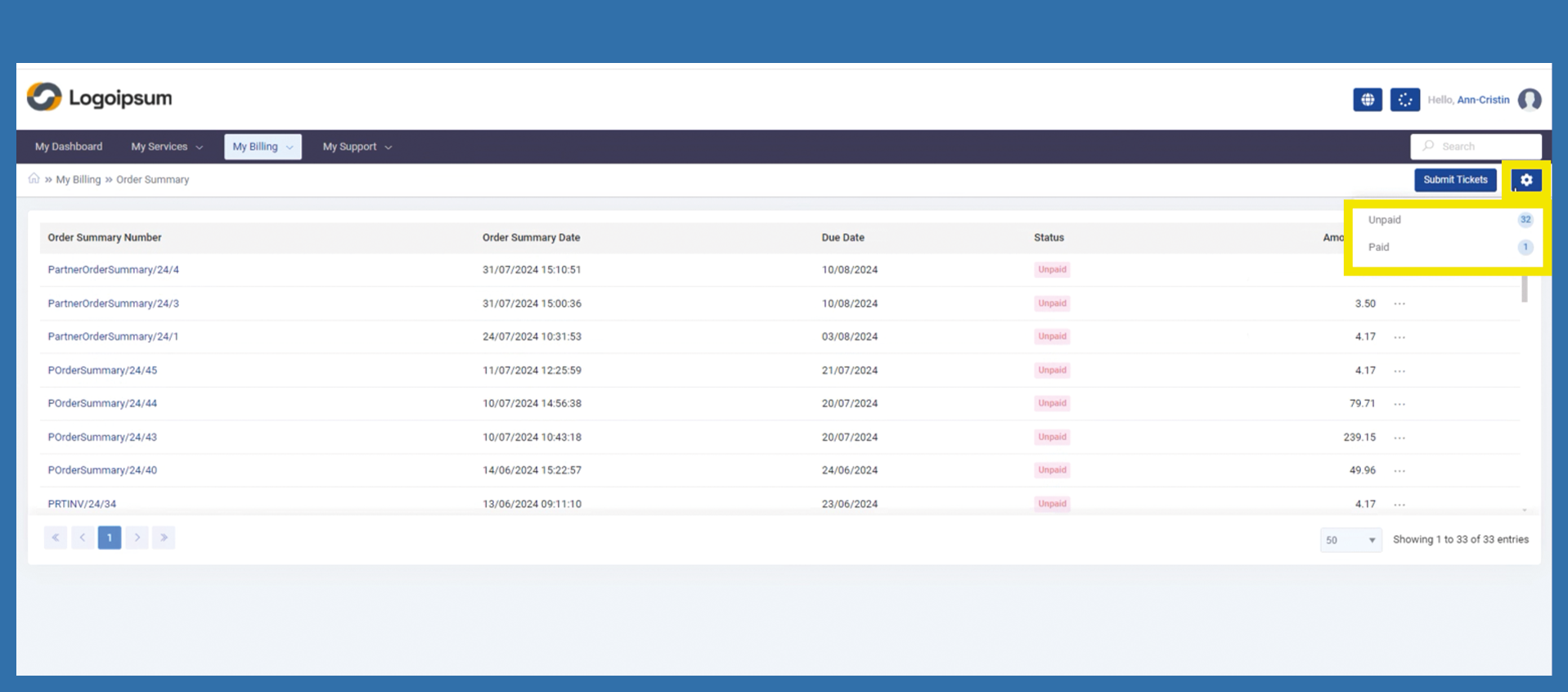This screenshot has height=692, width=1568.
Task: Go to next page using right arrow
Action: pos(137,537)
